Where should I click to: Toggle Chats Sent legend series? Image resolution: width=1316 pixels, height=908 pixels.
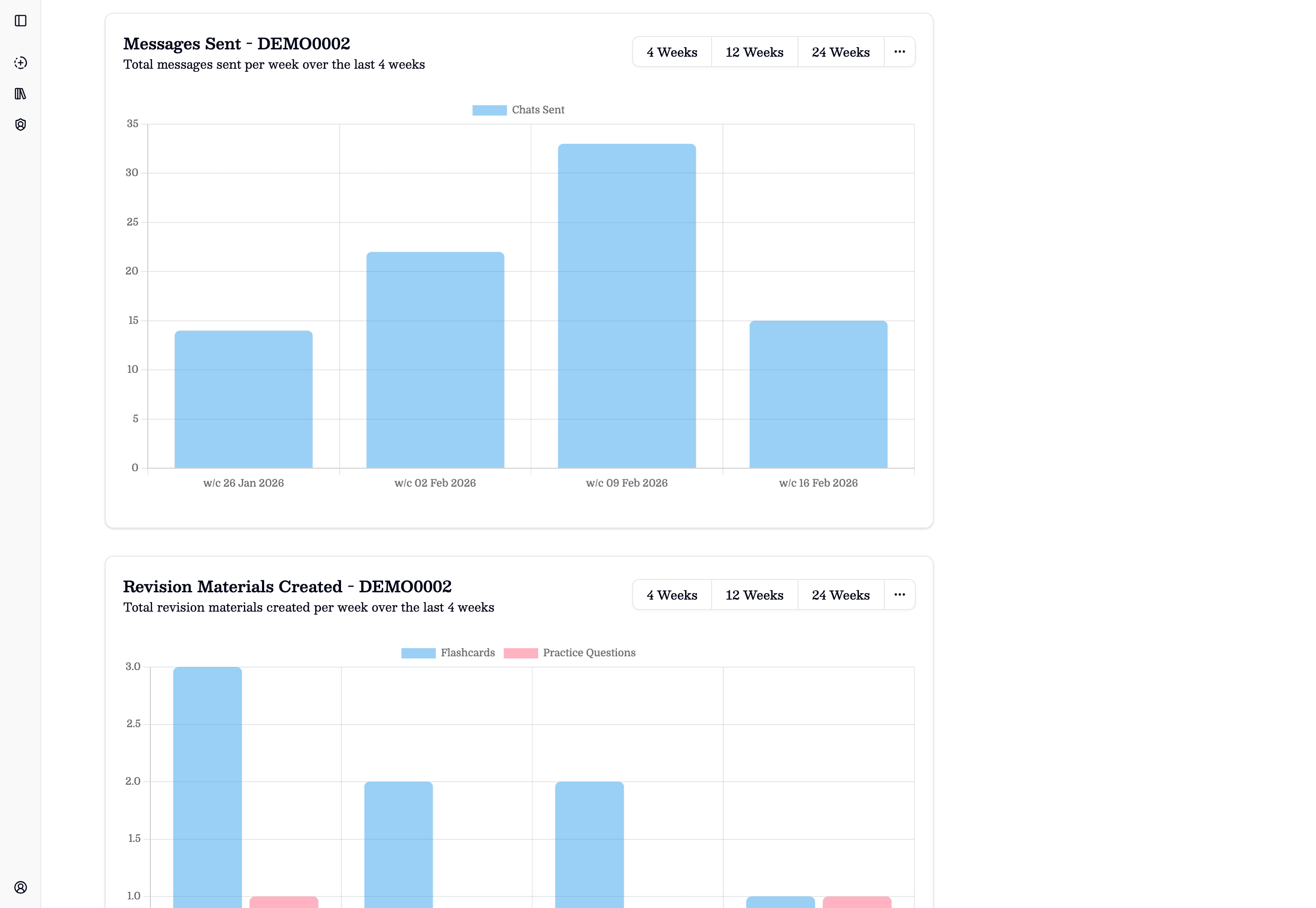point(518,110)
